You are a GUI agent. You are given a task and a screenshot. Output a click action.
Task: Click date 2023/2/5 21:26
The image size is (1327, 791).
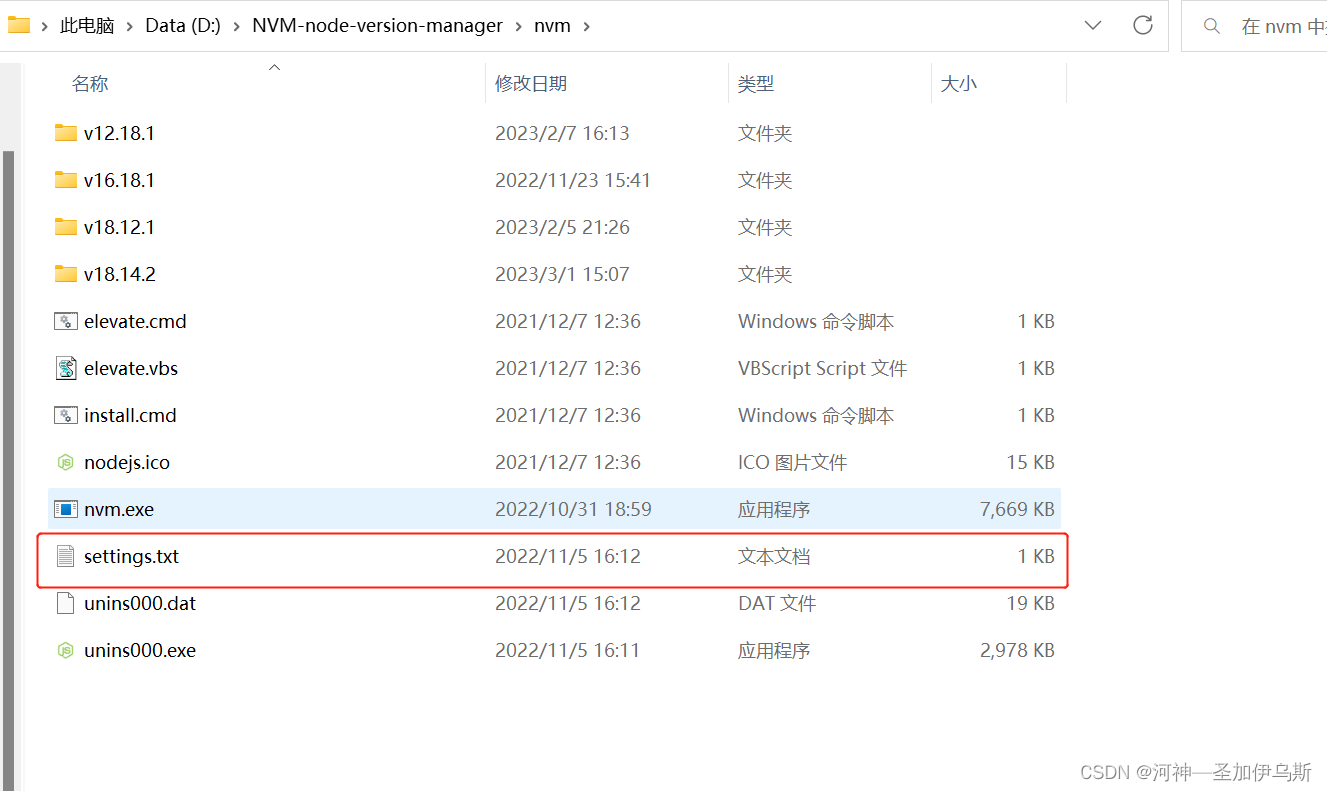[x=562, y=227]
